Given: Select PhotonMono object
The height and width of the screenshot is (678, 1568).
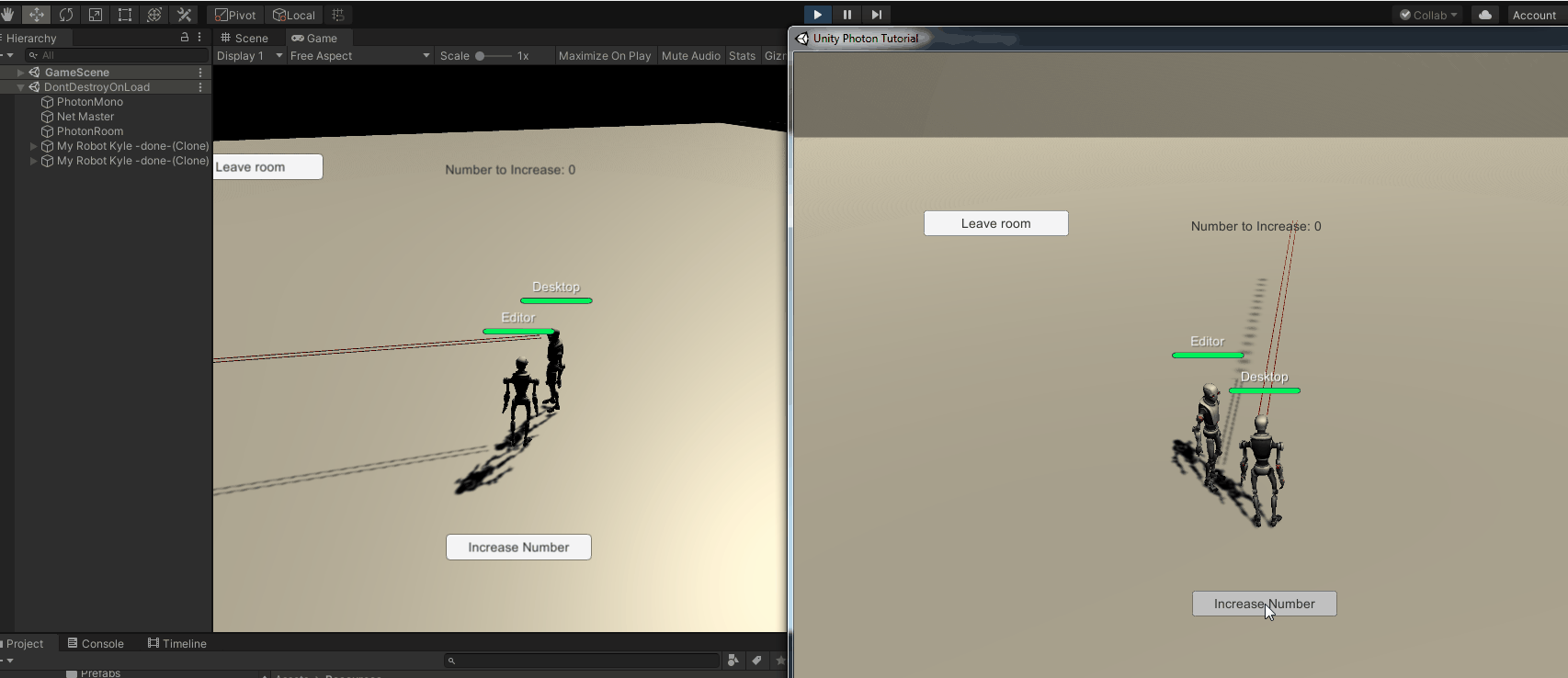Looking at the screenshot, I should [x=89, y=102].
